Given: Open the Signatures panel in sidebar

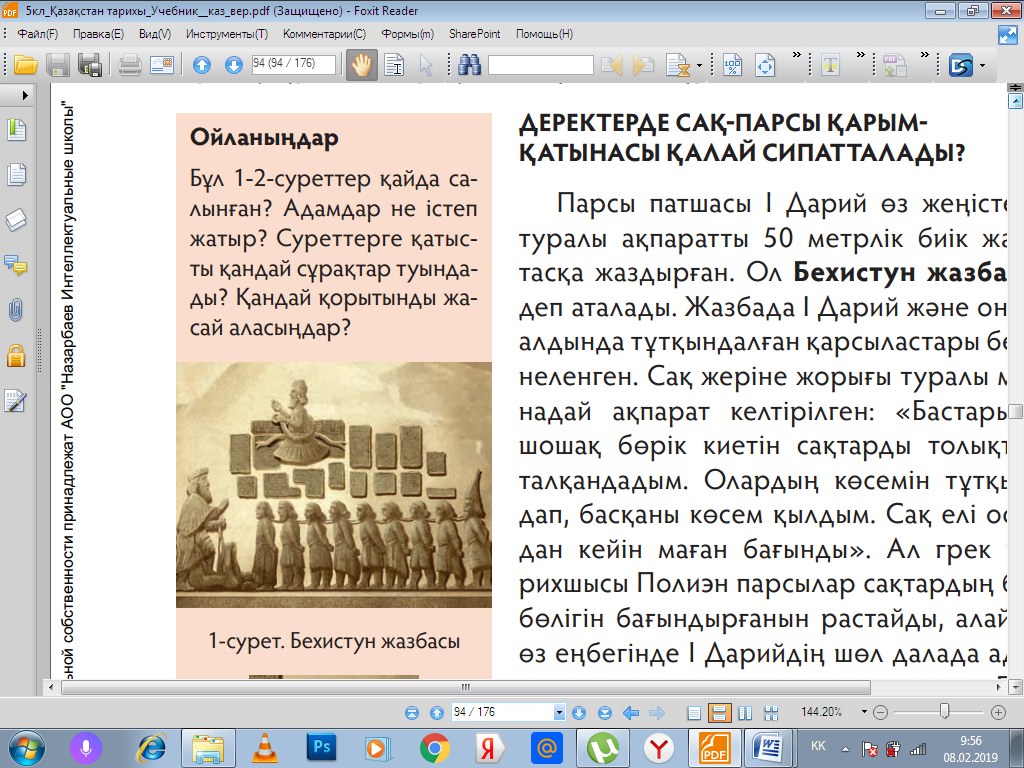Looking at the screenshot, I should (x=16, y=400).
